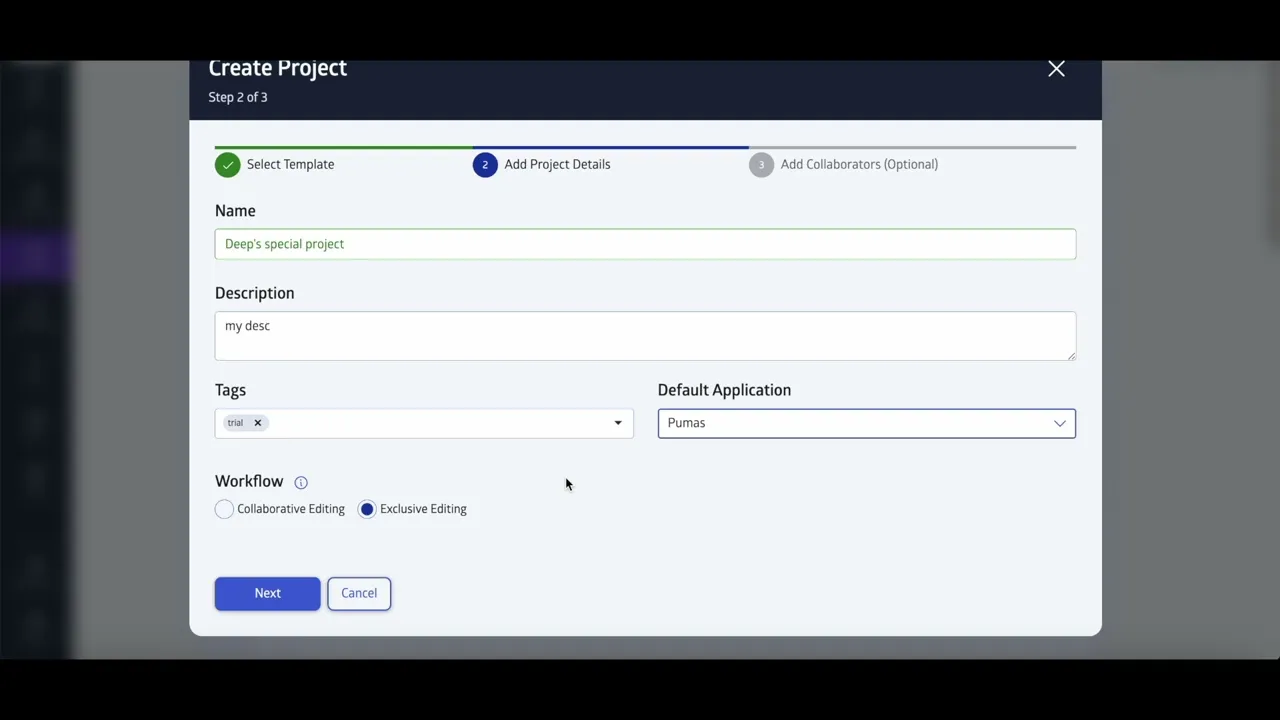Click the green Select Template checkmark icon

click(228, 165)
